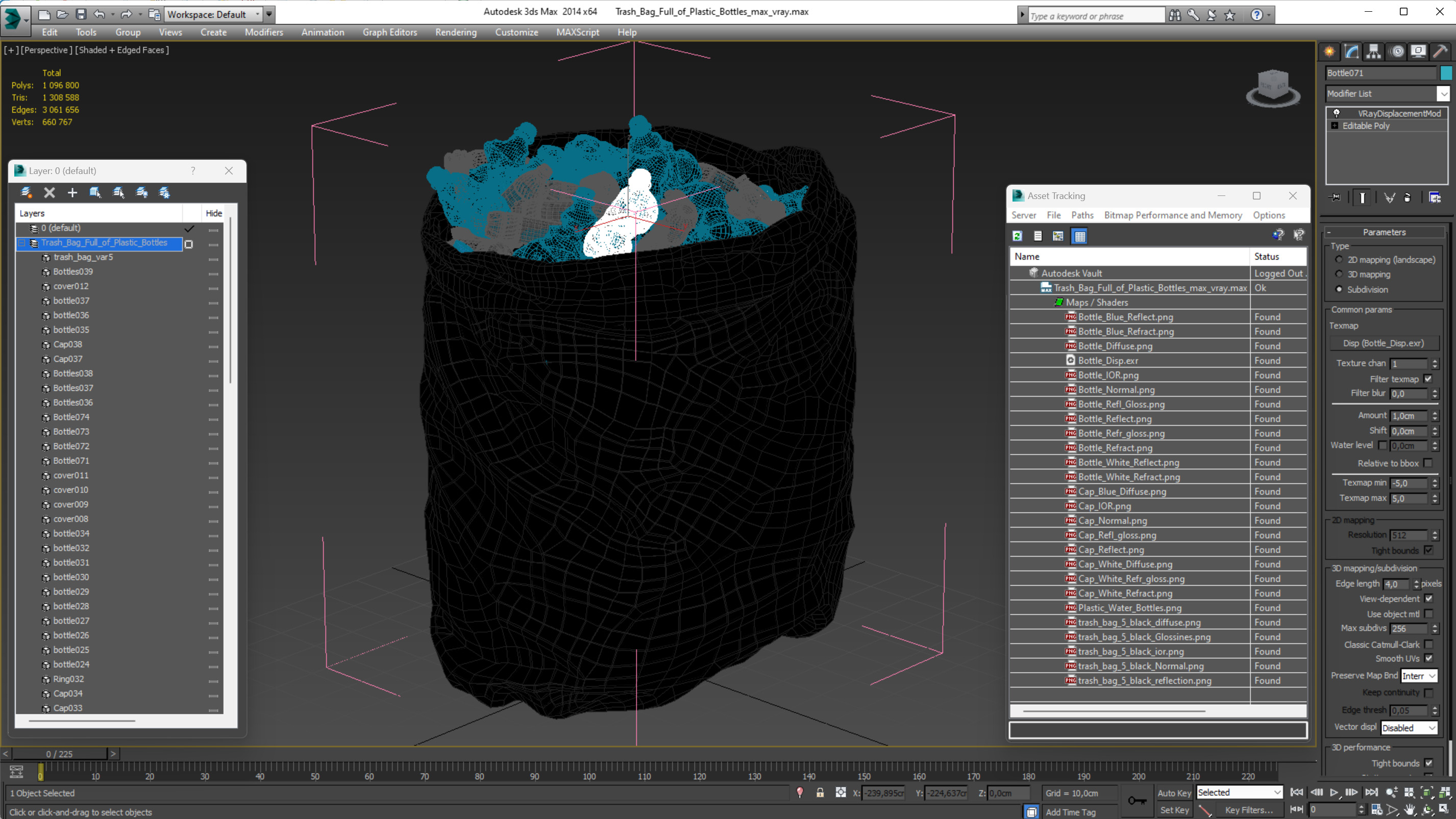Screen dimensions: 1456x819
Task: Click the Bottle071 object name field
Action: [x=1380, y=73]
